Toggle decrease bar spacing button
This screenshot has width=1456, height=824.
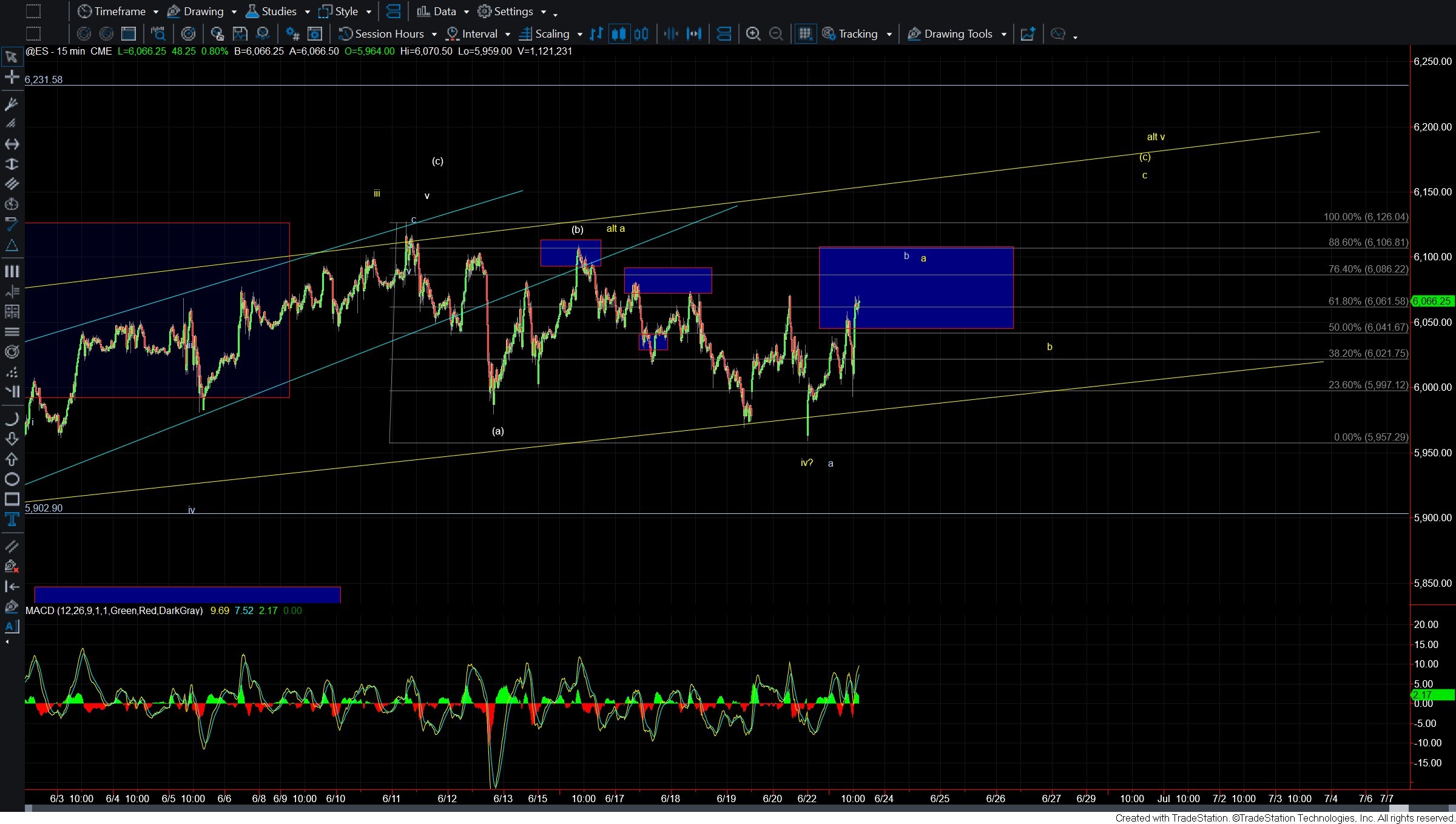point(670,34)
